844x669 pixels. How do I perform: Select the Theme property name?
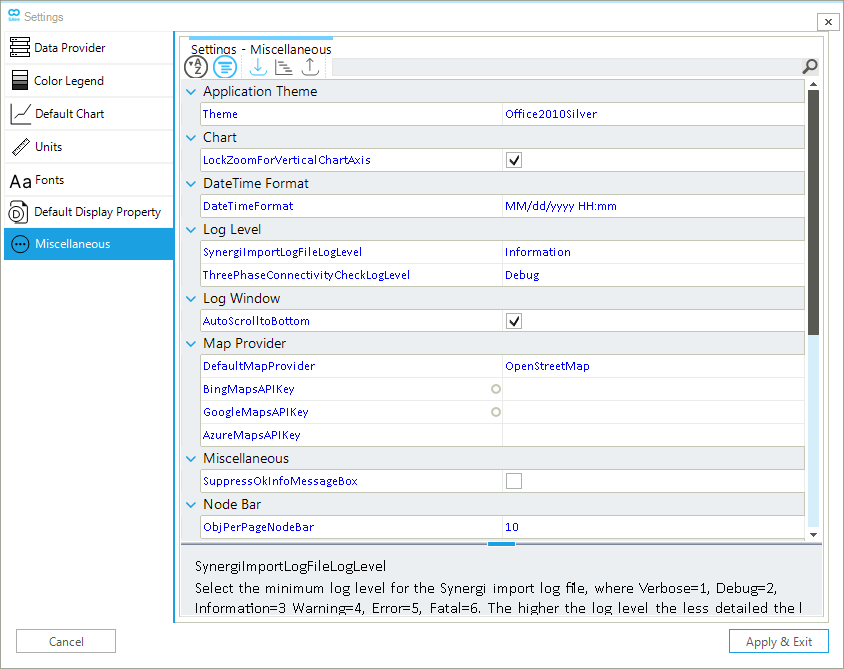(x=220, y=114)
